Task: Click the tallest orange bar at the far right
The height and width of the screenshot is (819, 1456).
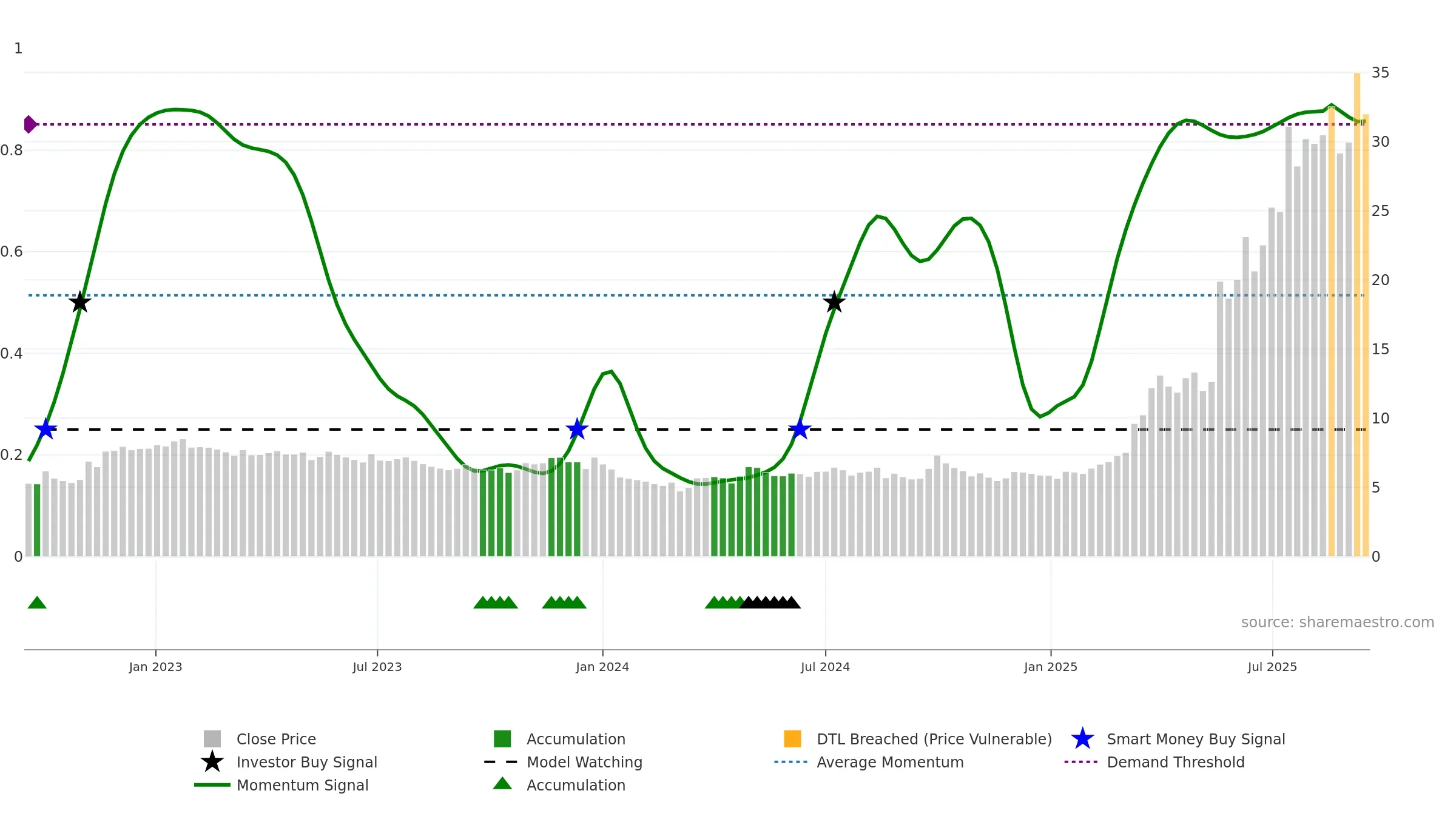Action: click(x=1357, y=314)
